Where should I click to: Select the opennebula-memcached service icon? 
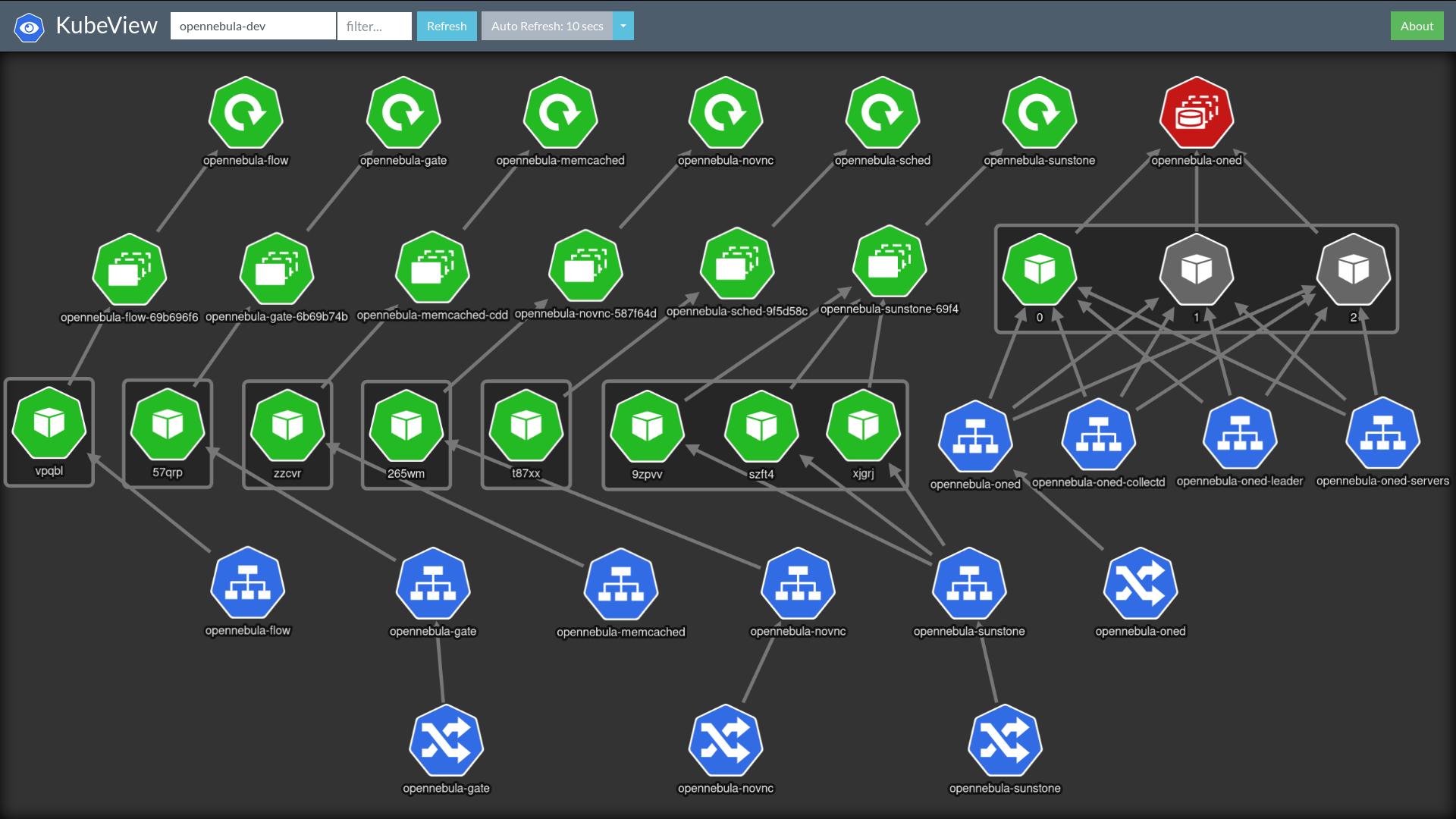click(620, 584)
